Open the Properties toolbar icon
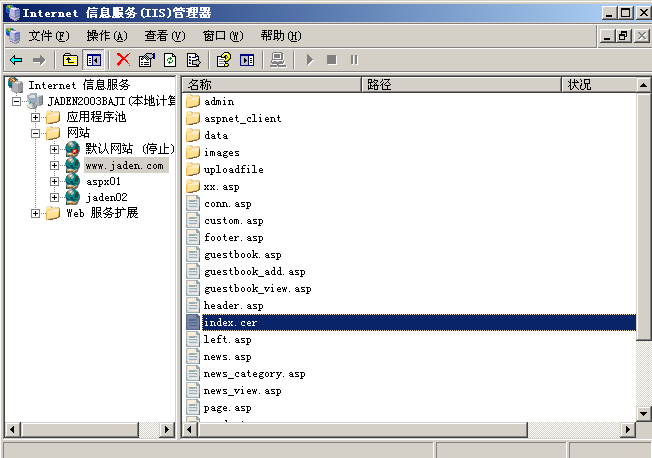This screenshot has height=458, width=652. pyautogui.click(x=146, y=60)
